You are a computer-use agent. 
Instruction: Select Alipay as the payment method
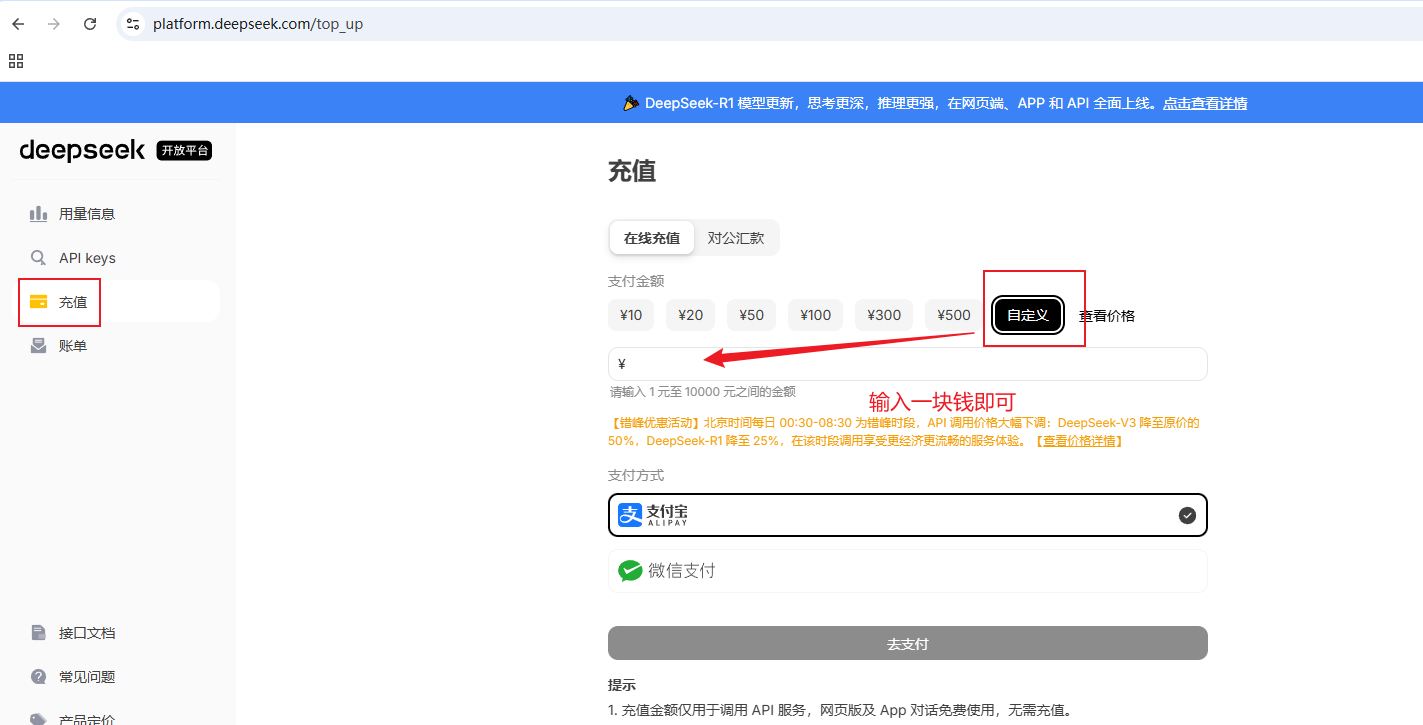pyautogui.click(x=906, y=514)
